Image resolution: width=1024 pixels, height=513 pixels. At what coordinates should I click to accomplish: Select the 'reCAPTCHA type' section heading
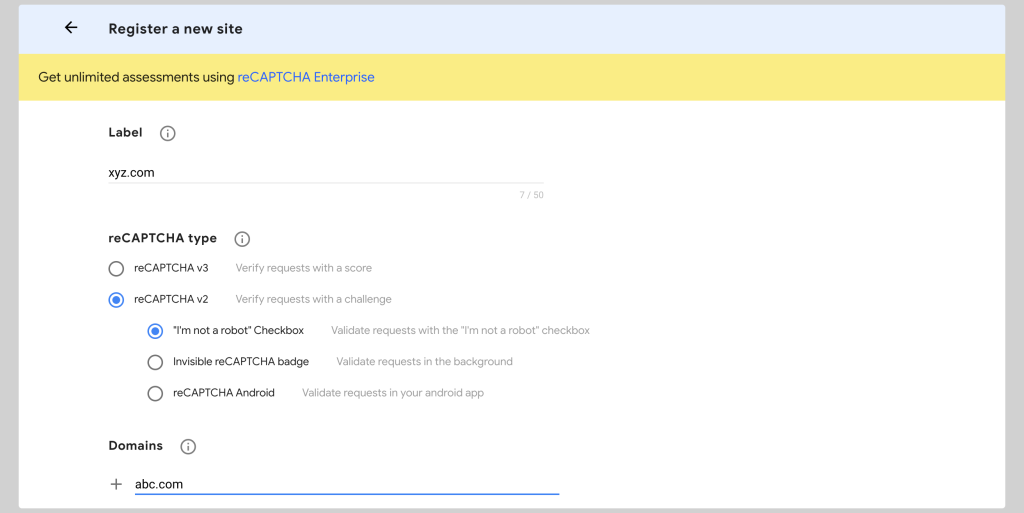click(163, 238)
